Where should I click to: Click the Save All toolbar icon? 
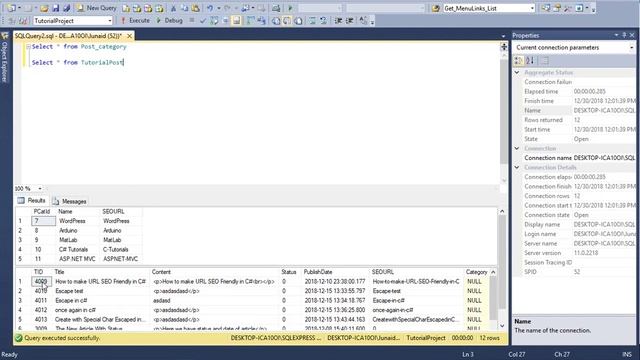tap(67, 8)
